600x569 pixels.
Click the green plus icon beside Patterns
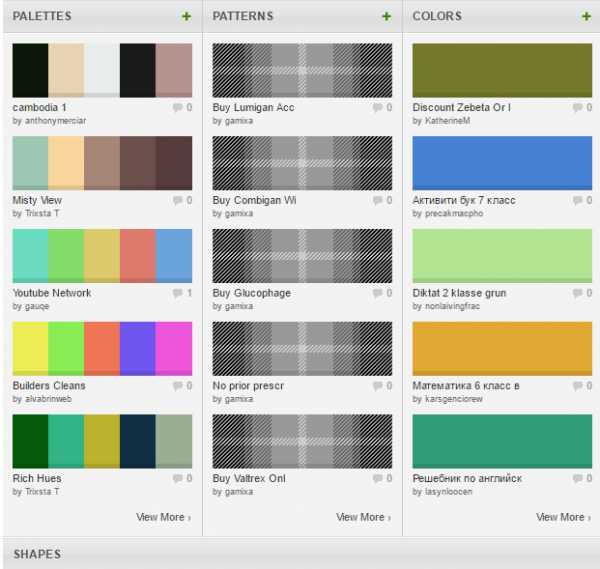[x=386, y=17]
